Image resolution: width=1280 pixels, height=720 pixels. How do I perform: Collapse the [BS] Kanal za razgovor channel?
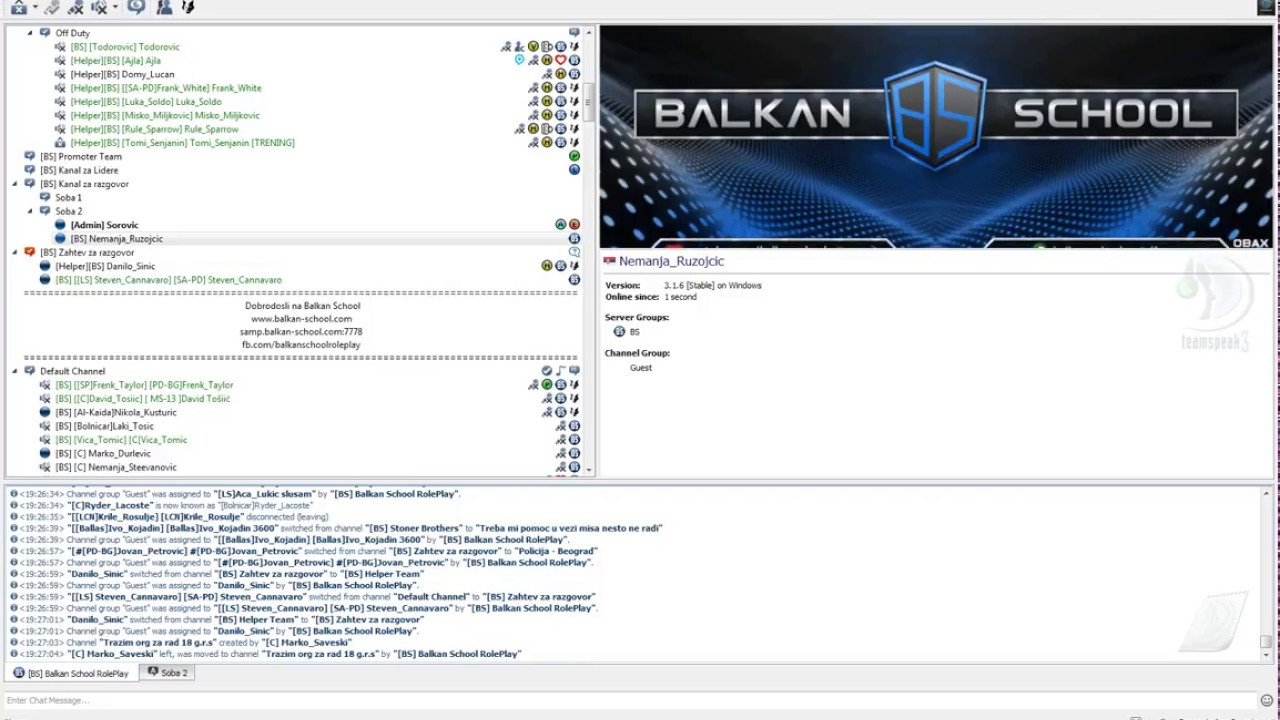(15, 184)
